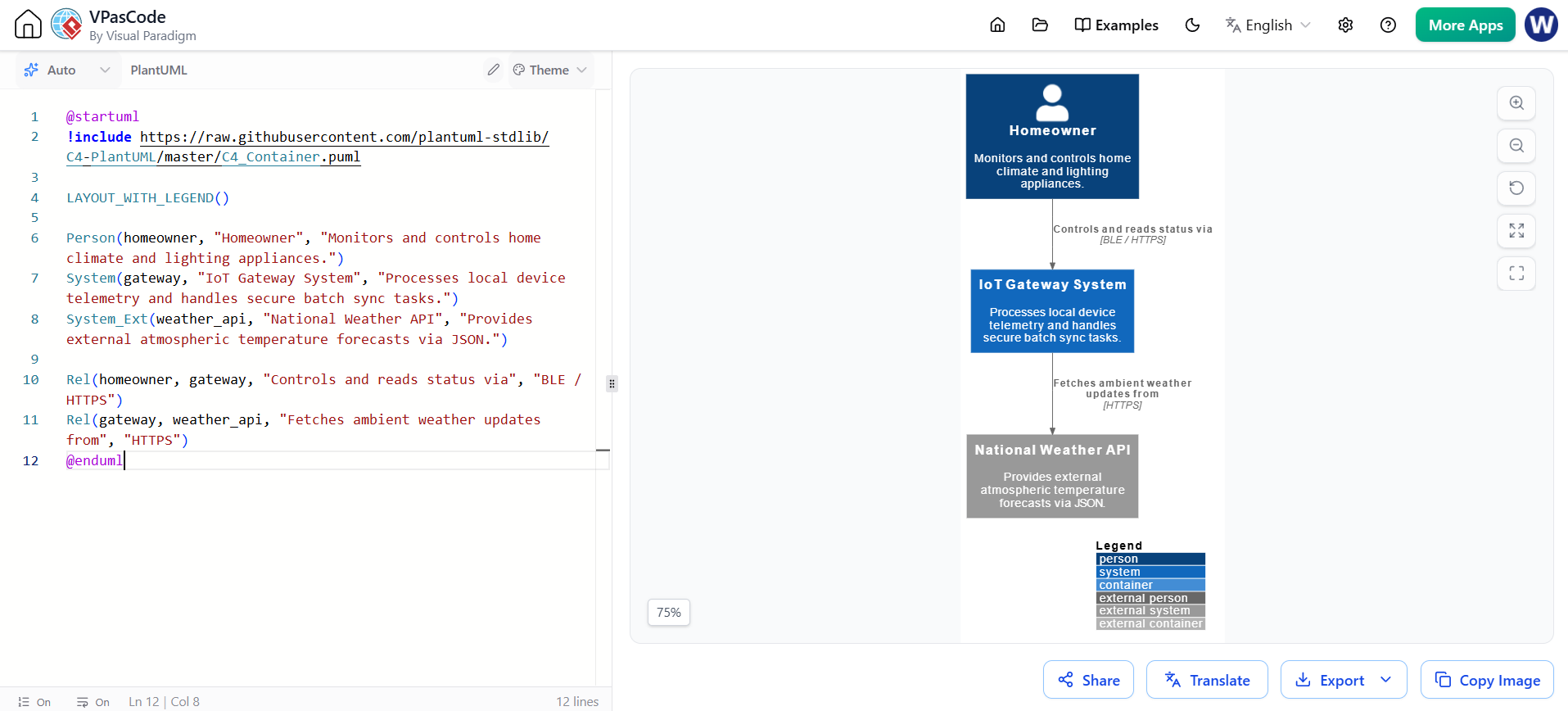Image resolution: width=1568 pixels, height=711 pixels.
Task: Click the 'Fetches ambient weather updates from' label
Action: 1122,388
